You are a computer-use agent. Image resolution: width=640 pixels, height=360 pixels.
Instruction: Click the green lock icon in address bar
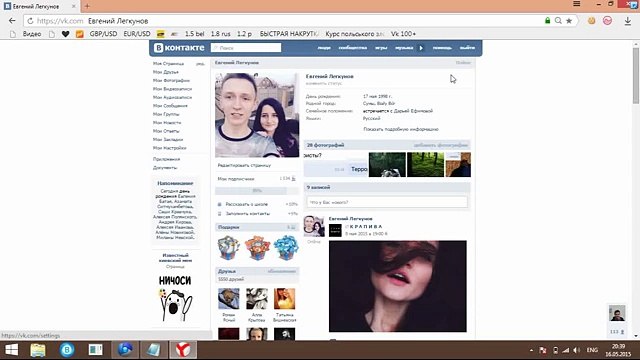547,20
